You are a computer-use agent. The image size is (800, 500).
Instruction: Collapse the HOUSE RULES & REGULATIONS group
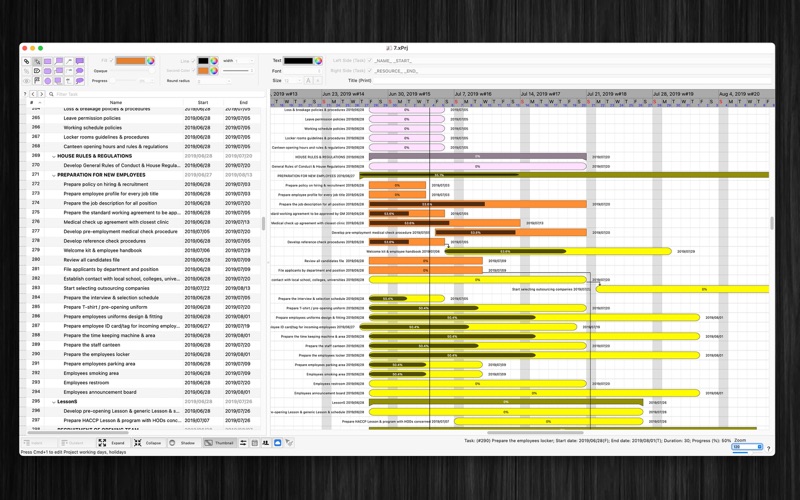pyautogui.click(x=54, y=156)
